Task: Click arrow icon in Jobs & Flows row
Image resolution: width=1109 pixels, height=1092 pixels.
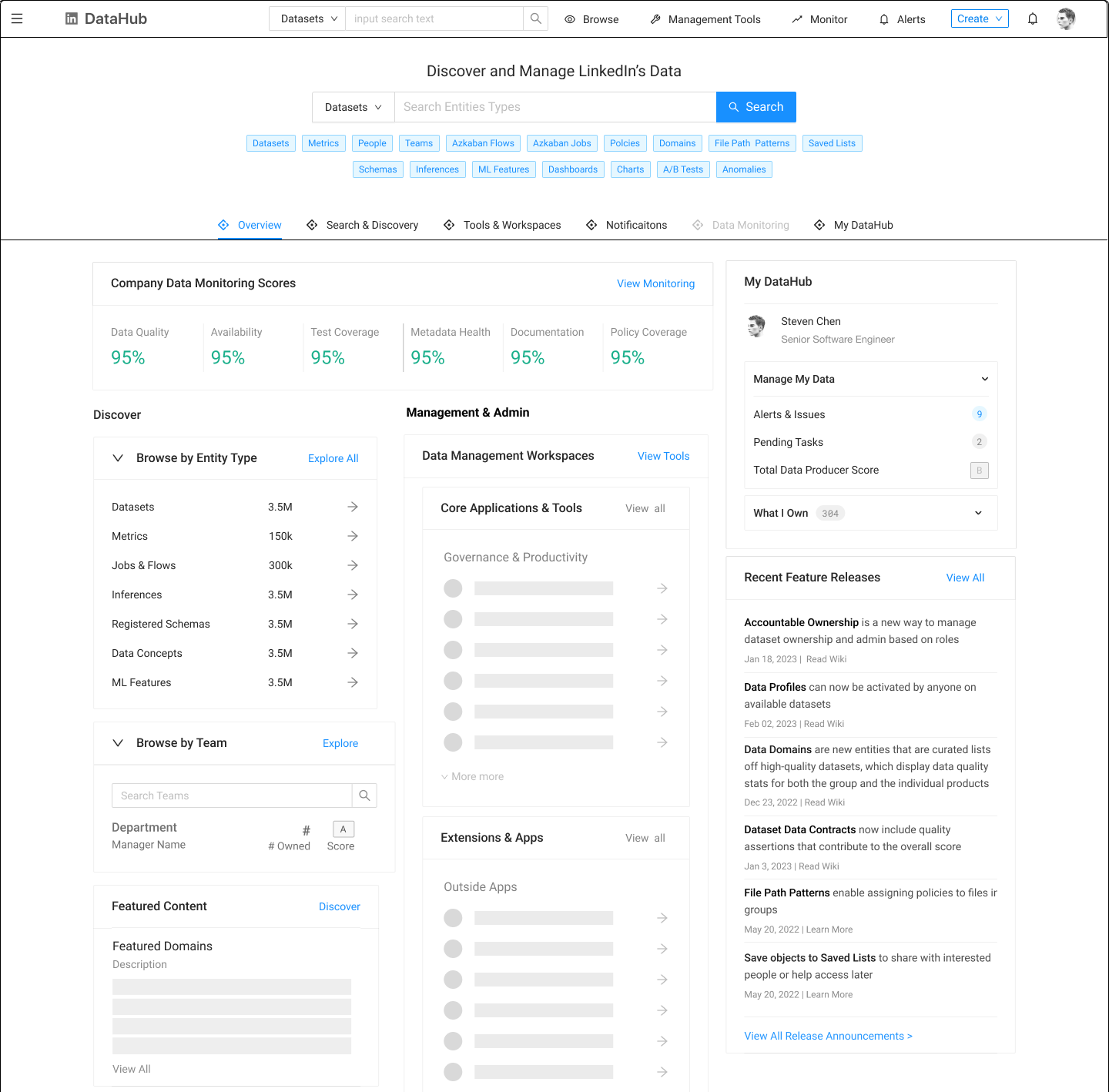Action: tap(353, 565)
